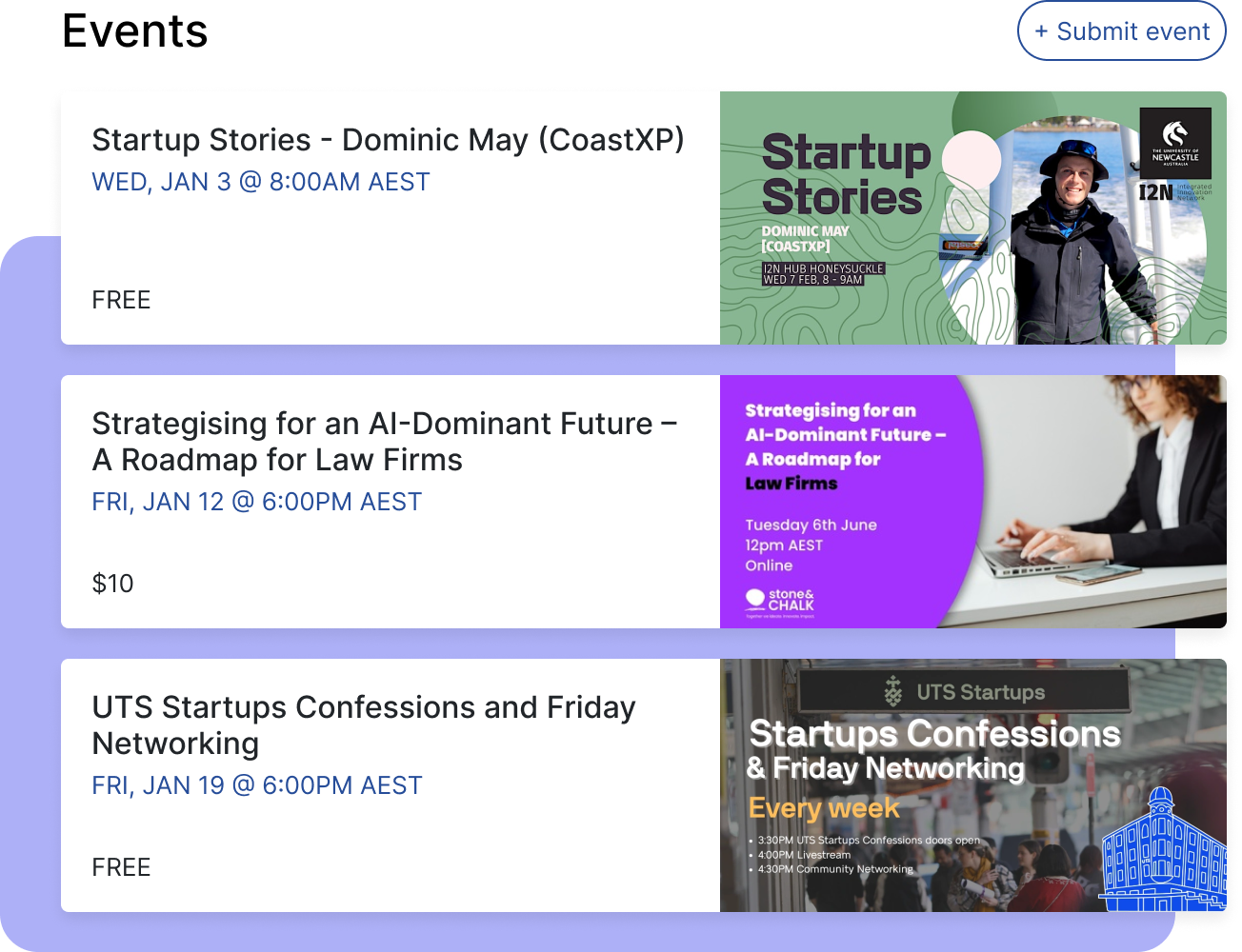Select the WED, JAN 3 @ 8:00AM AEST date

click(260, 182)
